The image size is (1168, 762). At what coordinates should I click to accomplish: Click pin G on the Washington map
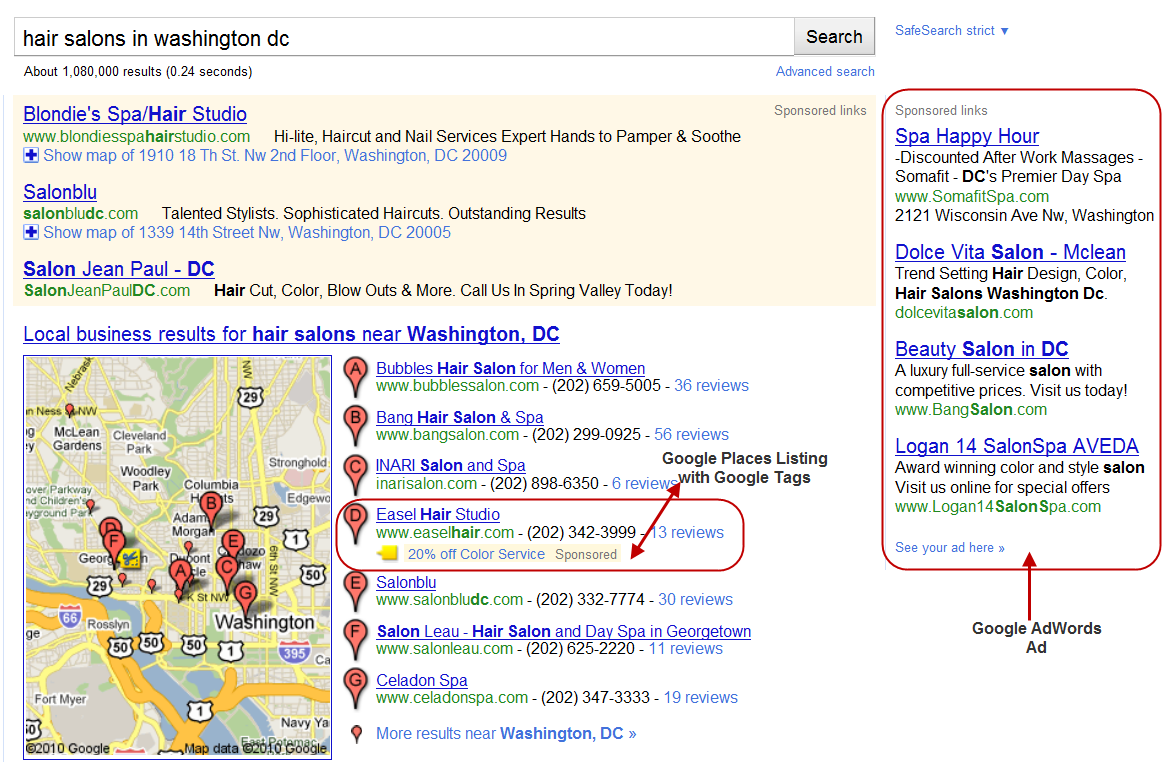click(x=245, y=599)
